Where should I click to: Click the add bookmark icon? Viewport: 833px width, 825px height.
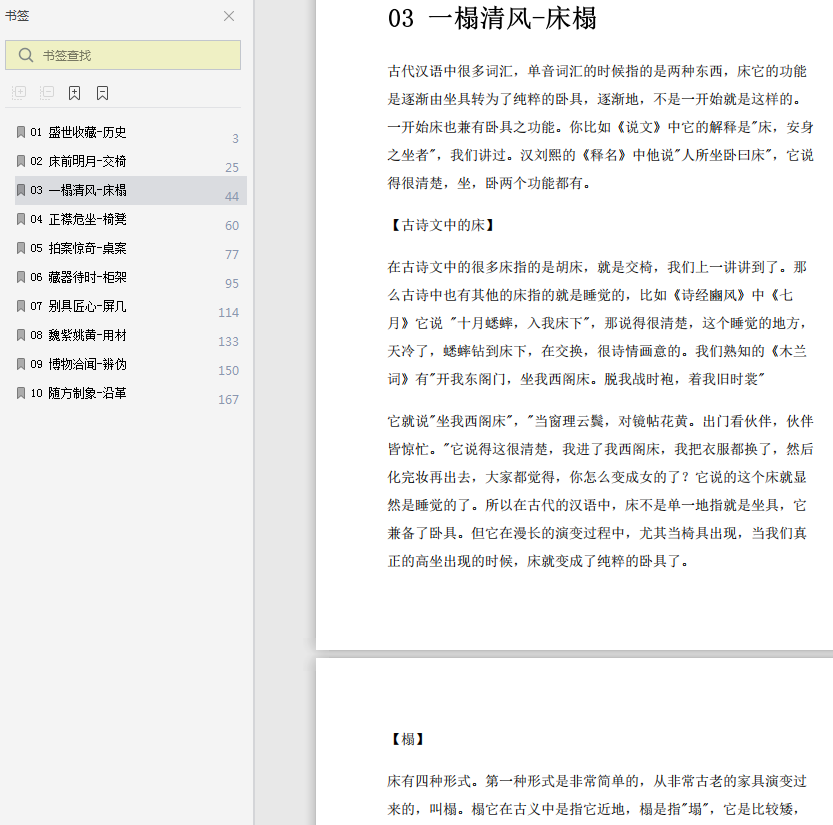click(x=75, y=93)
